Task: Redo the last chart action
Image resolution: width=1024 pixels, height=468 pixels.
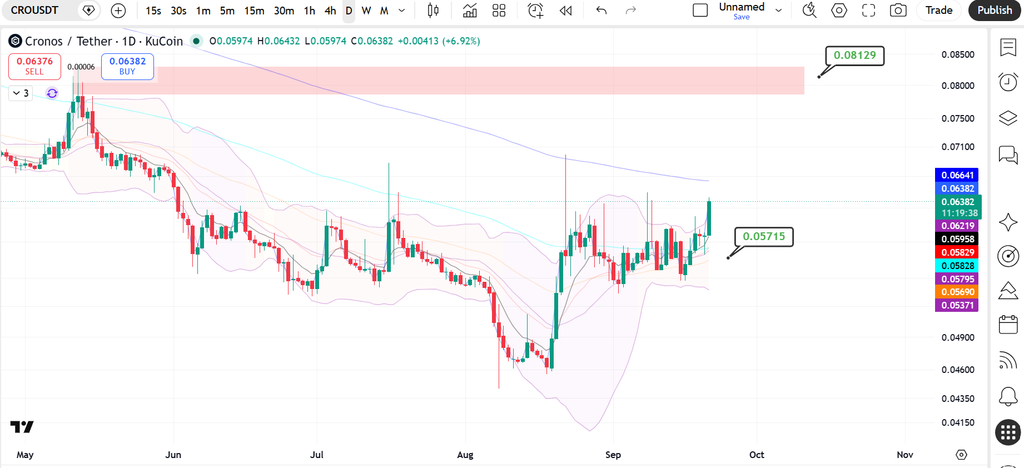Action: pos(630,10)
